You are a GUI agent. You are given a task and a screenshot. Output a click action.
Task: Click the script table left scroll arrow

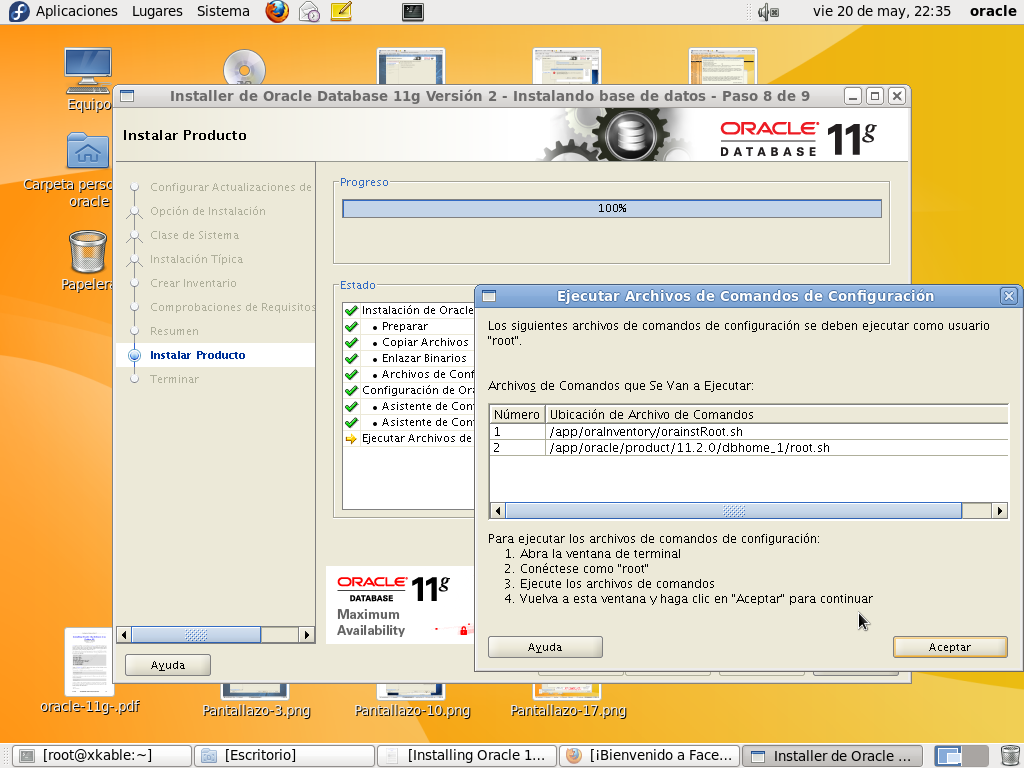pos(498,511)
